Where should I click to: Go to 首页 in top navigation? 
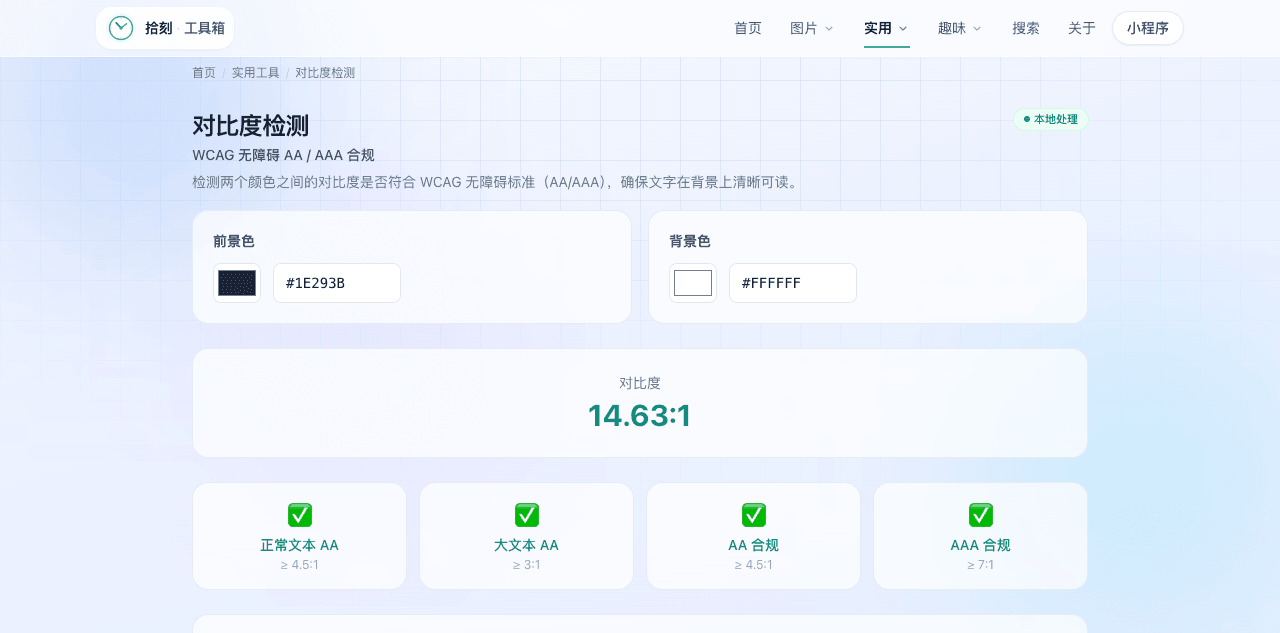[x=748, y=28]
